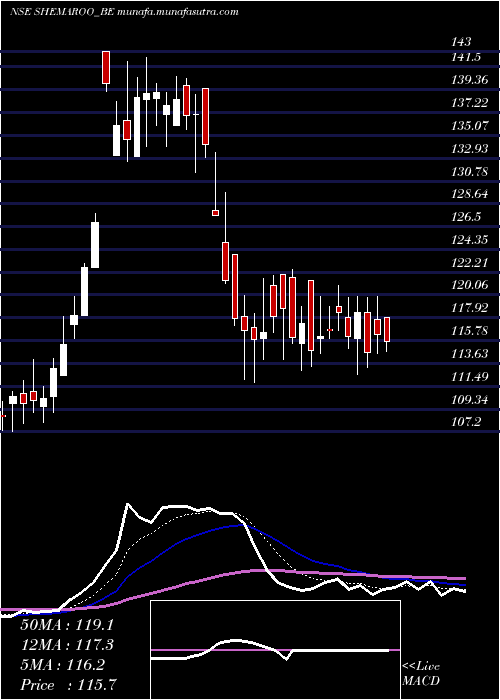The height and width of the screenshot is (700, 500).
Task: Click the 135.07 price axis label
Action: tap(469, 125)
